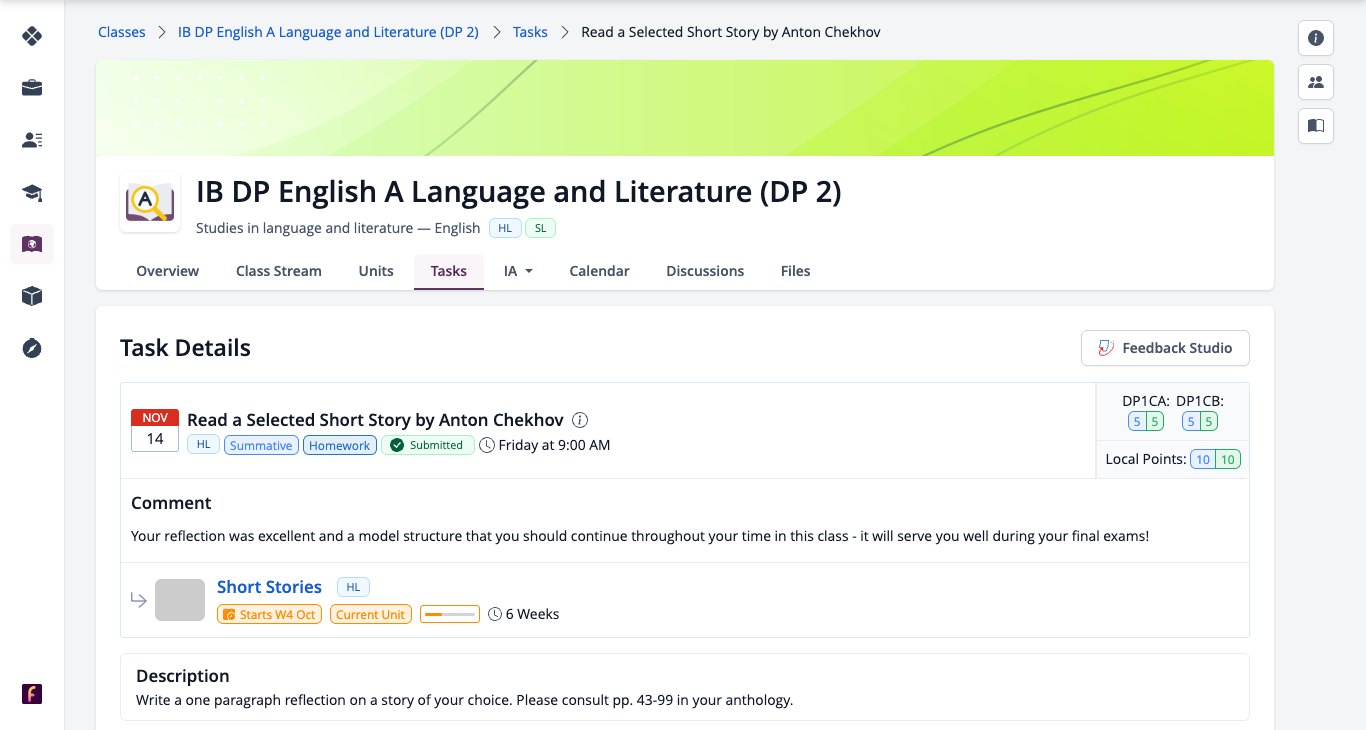1366x730 pixels.
Task: Click the ManageBac logo icon in sidebar
Action: coord(32,36)
